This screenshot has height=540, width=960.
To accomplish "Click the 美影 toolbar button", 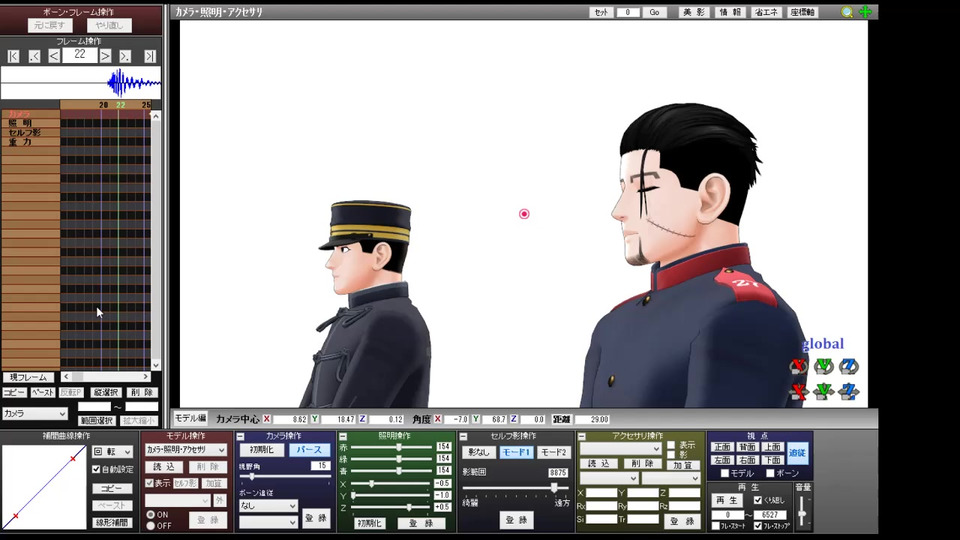I will [x=694, y=12].
